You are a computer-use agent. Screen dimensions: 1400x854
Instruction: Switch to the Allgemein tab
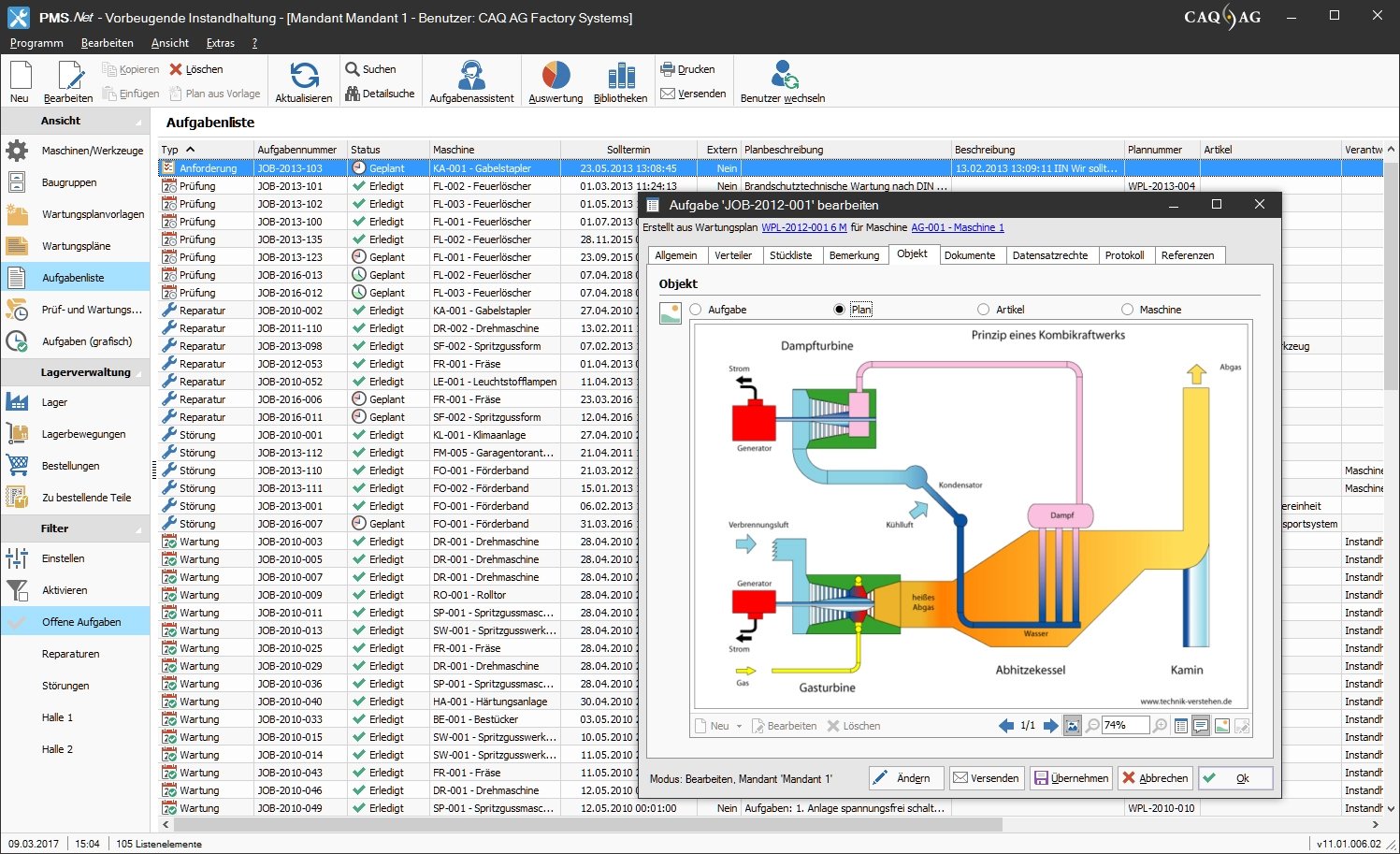(x=676, y=255)
